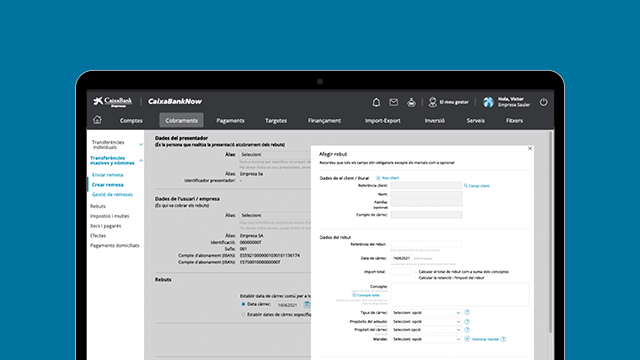Switch to the Pagaments tab

pos(230,120)
